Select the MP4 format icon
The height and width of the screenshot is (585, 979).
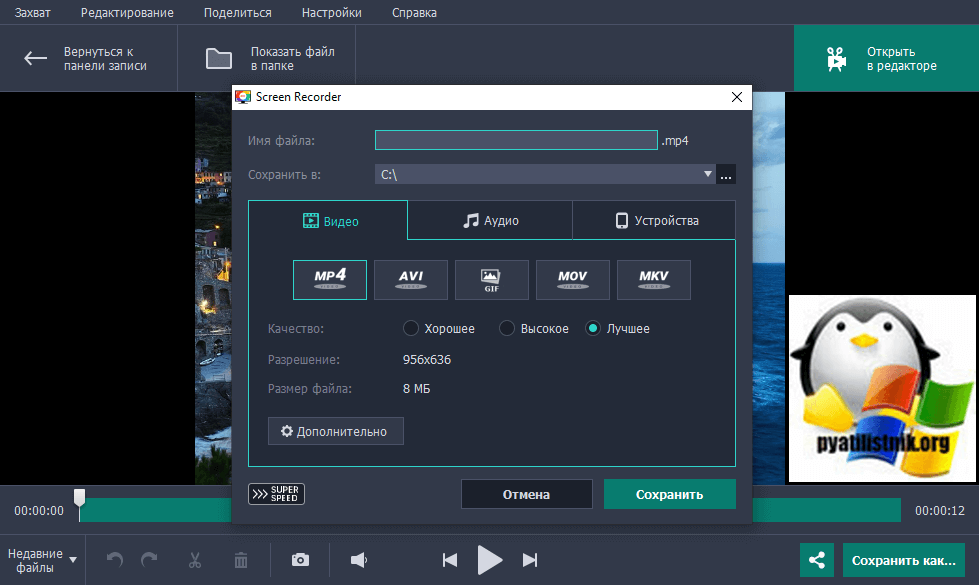pyautogui.click(x=329, y=279)
